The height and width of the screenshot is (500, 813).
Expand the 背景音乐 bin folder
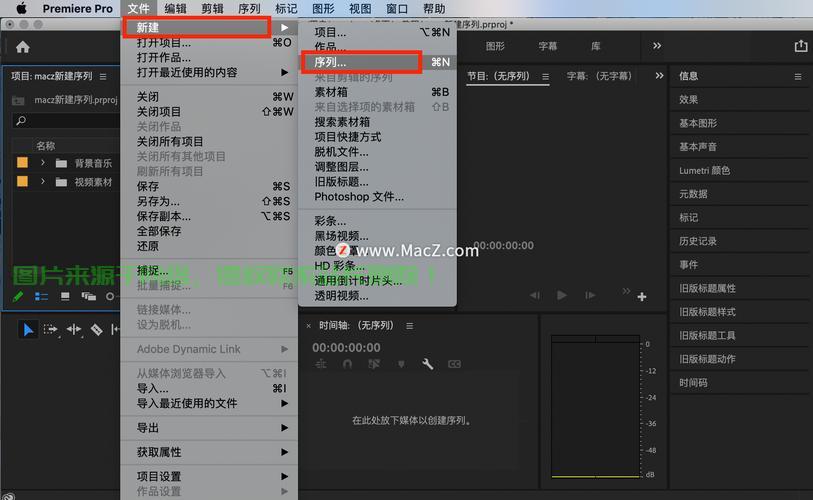coord(43,163)
